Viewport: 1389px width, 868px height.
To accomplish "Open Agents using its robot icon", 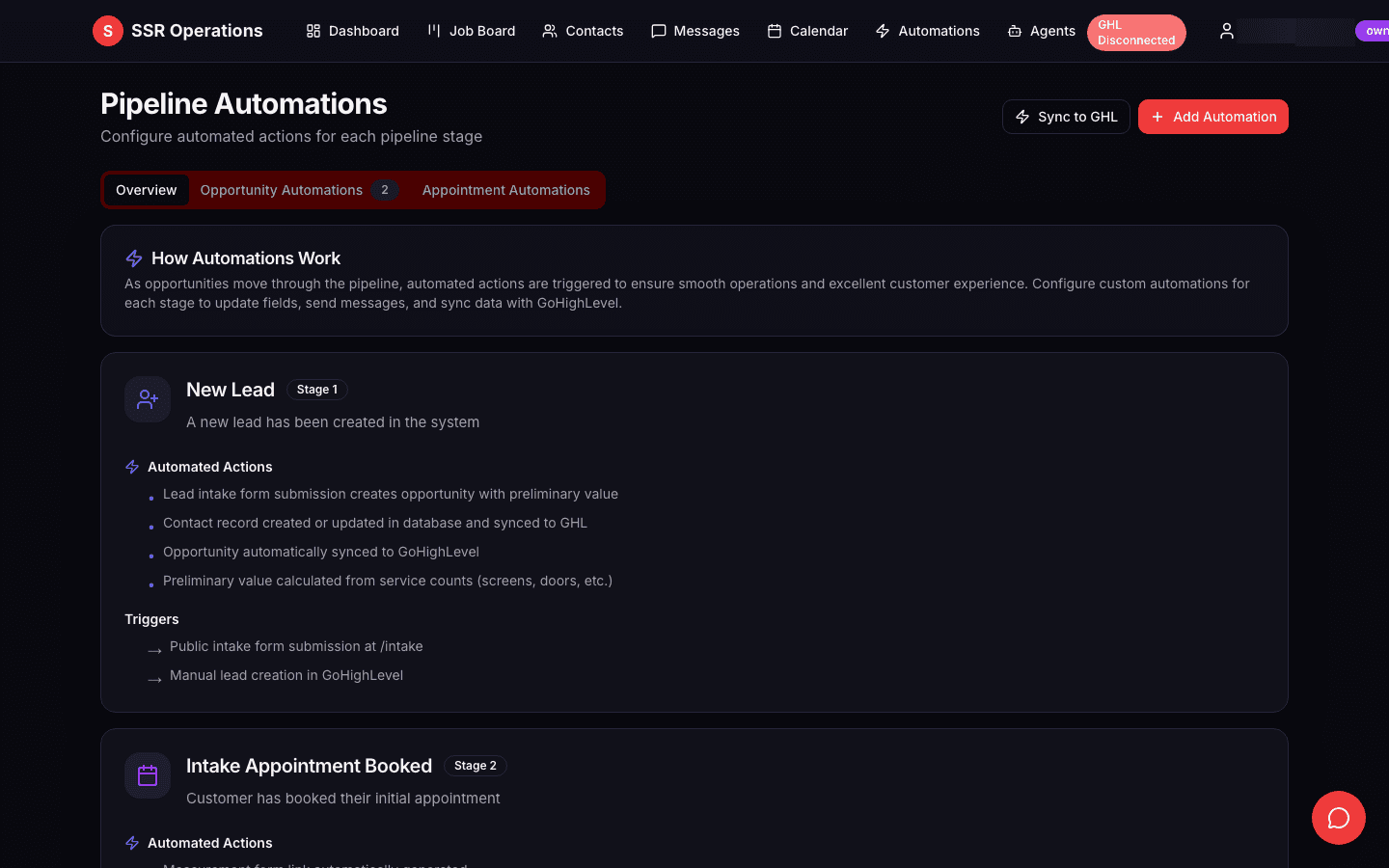I will [x=1015, y=31].
